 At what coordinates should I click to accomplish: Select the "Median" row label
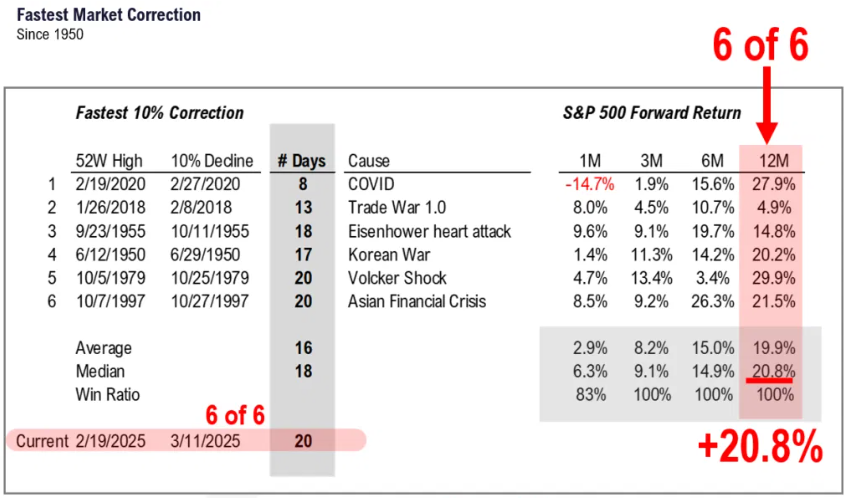tap(102, 371)
